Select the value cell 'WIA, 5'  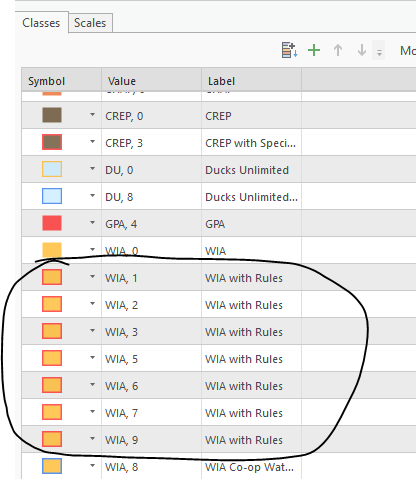pos(151,358)
